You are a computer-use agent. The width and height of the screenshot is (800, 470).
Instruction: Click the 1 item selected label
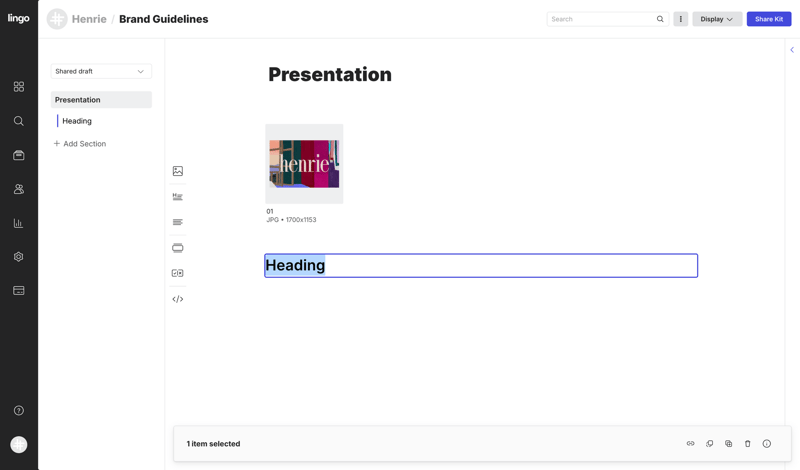tap(213, 443)
